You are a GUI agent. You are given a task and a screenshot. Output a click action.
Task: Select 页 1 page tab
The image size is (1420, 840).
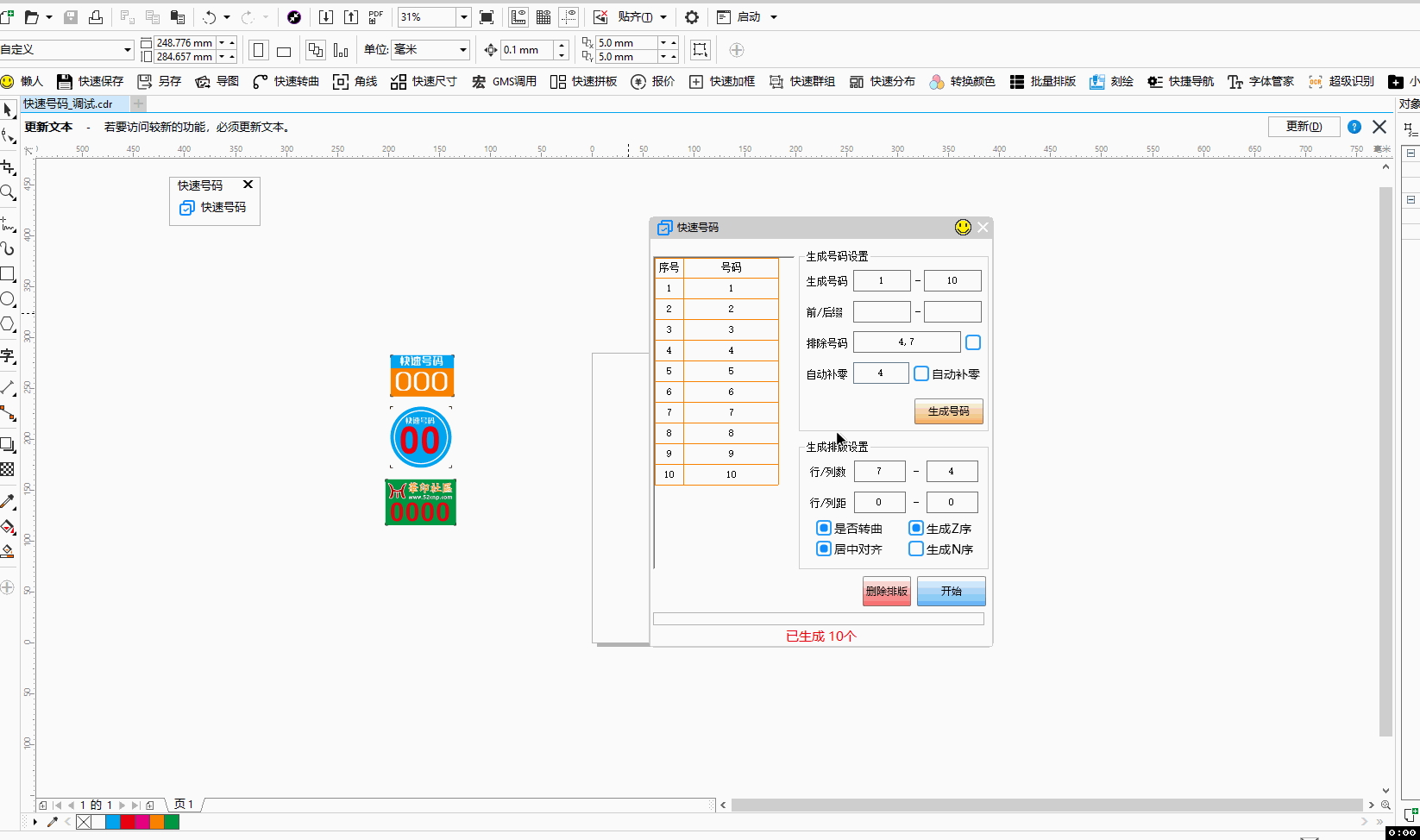pyautogui.click(x=184, y=805)
